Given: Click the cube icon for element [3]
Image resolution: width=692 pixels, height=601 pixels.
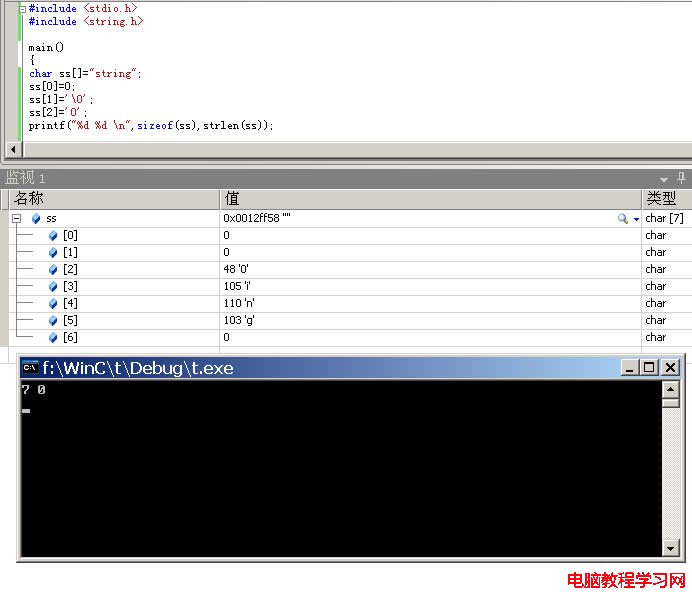Looking at the screenshot, I should tap(53, 287).
